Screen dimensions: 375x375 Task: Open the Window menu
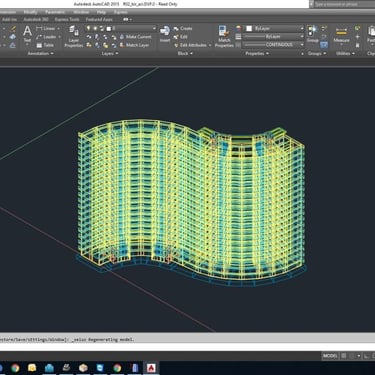click(81, 12)
